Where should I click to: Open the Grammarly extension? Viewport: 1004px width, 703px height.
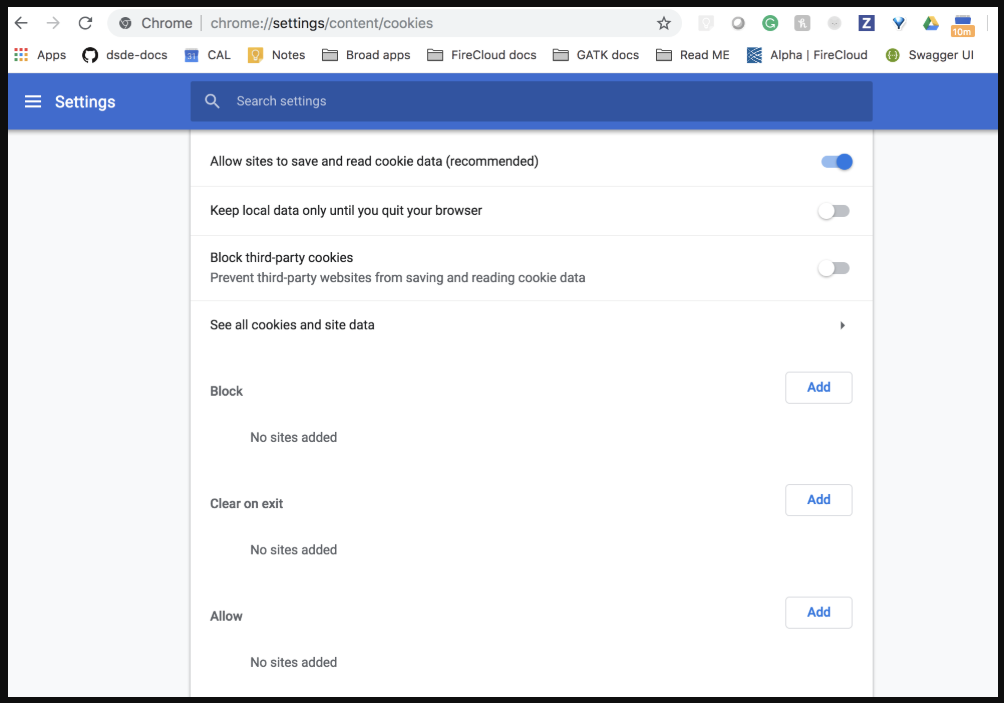(x=770, y=24)
